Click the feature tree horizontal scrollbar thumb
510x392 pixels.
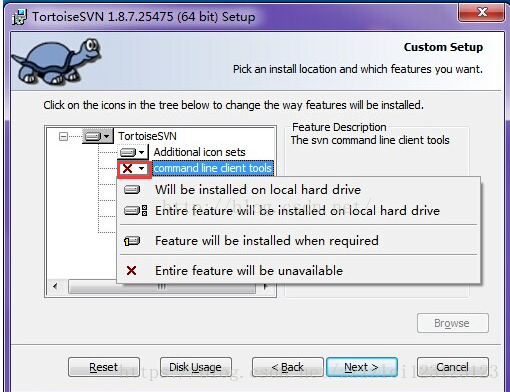pyautogui.click(x=162, y=287)
